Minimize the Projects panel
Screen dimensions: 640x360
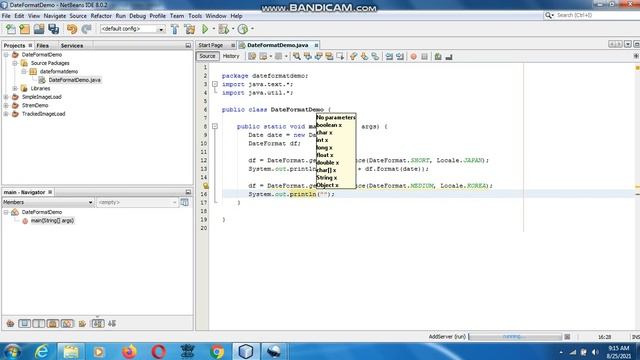[188, 46]
